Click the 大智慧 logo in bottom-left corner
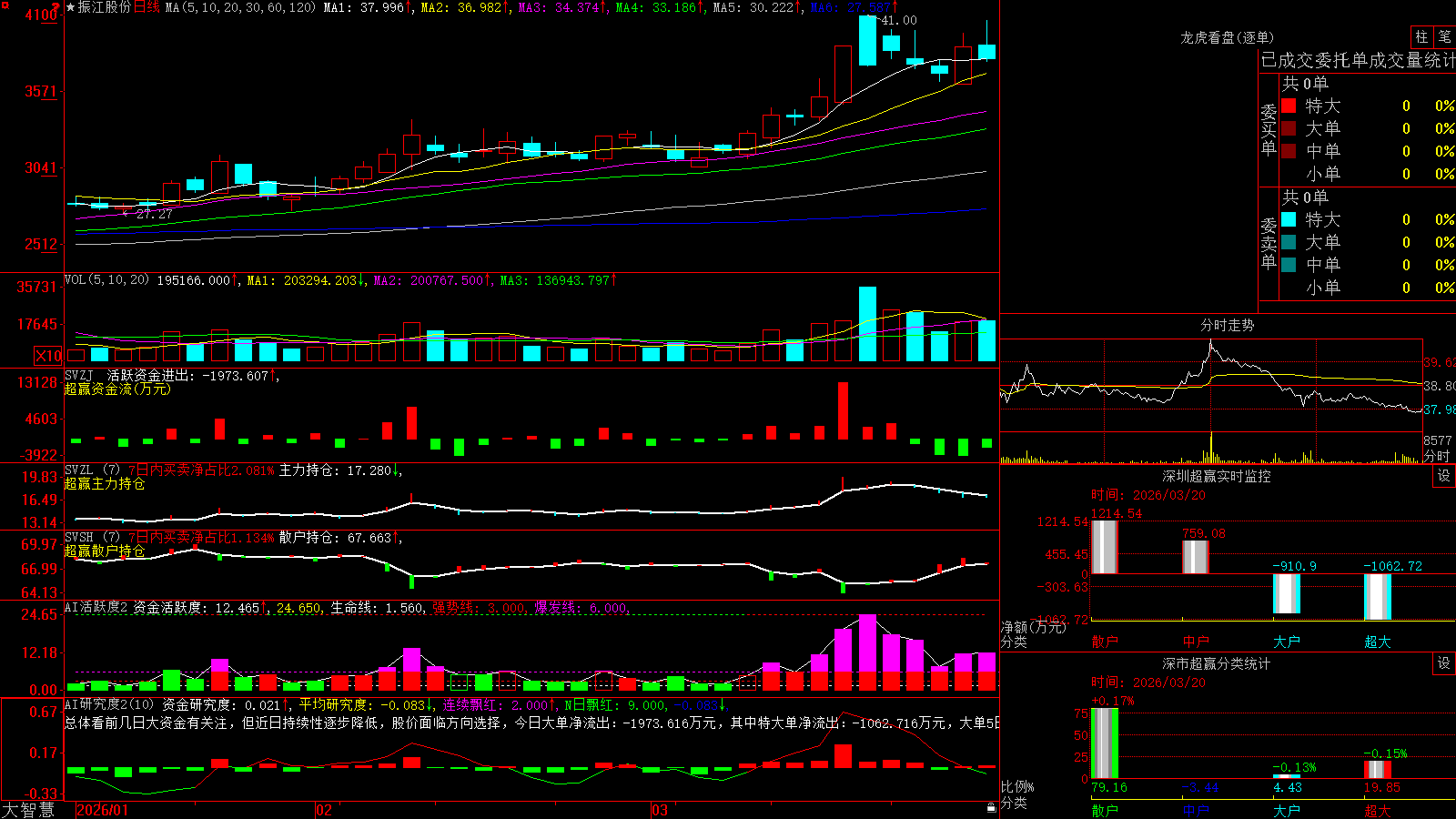 28,810
